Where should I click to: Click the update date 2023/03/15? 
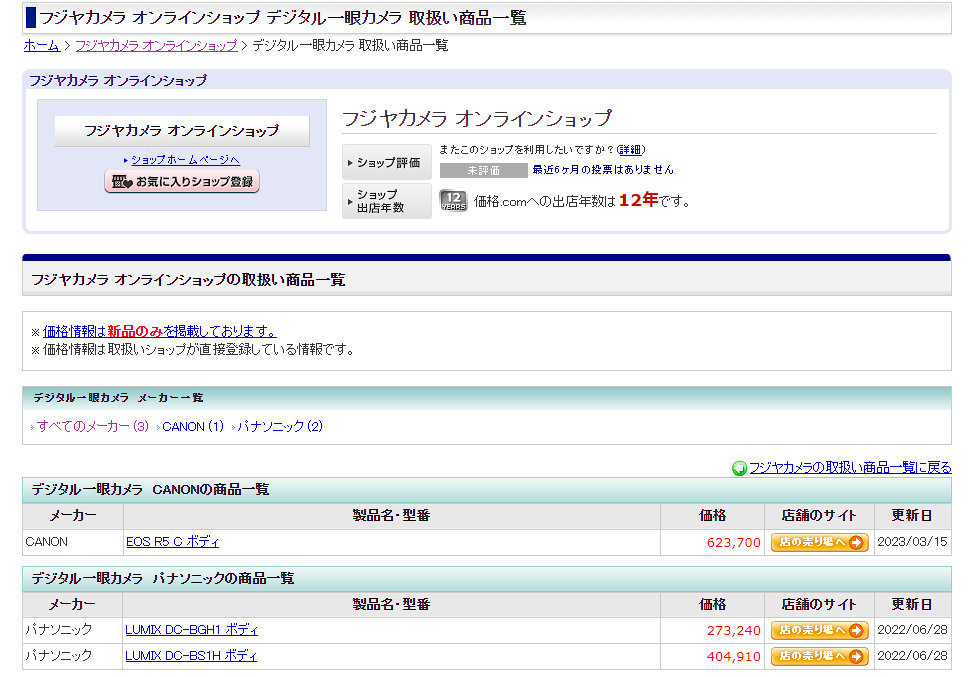(x=912, y=542)
